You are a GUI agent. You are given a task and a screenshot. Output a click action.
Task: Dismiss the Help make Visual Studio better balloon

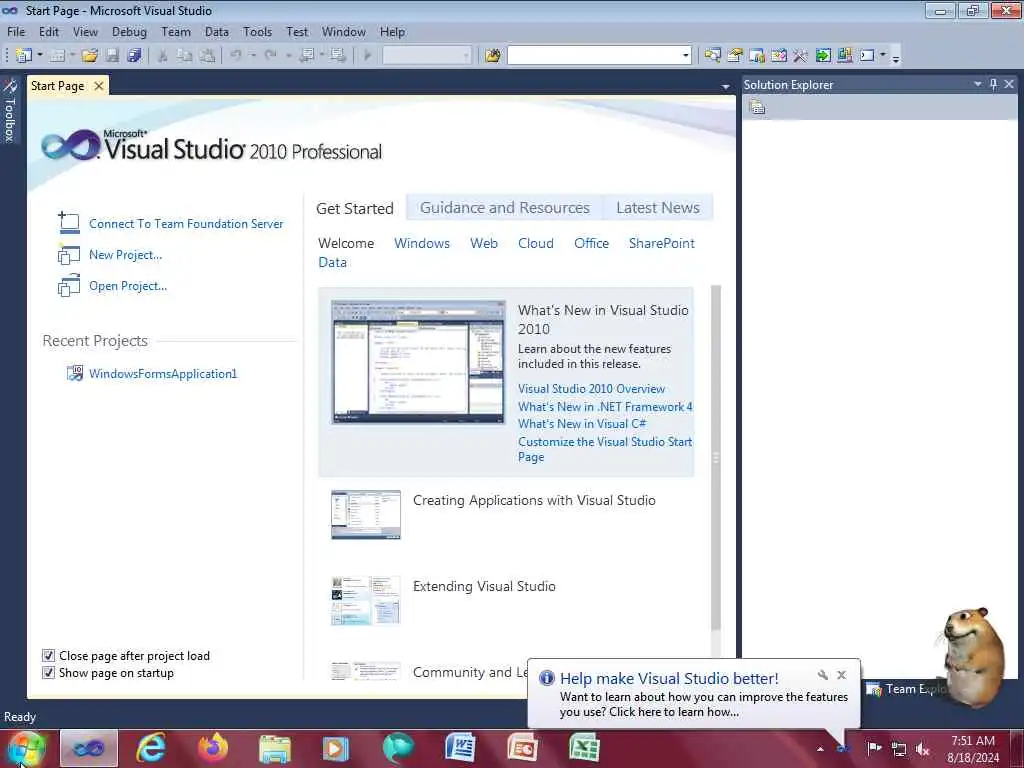pos(842,675)
